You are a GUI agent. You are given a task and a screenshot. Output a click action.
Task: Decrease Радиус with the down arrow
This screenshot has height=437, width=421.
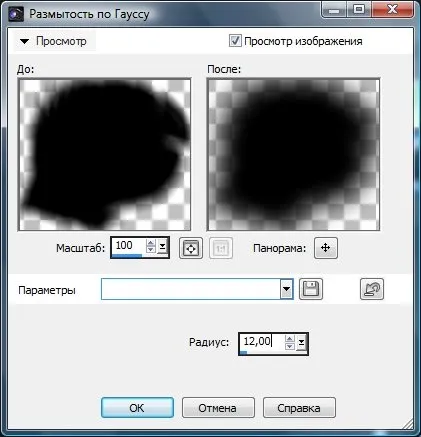click(x=290, y=346)
